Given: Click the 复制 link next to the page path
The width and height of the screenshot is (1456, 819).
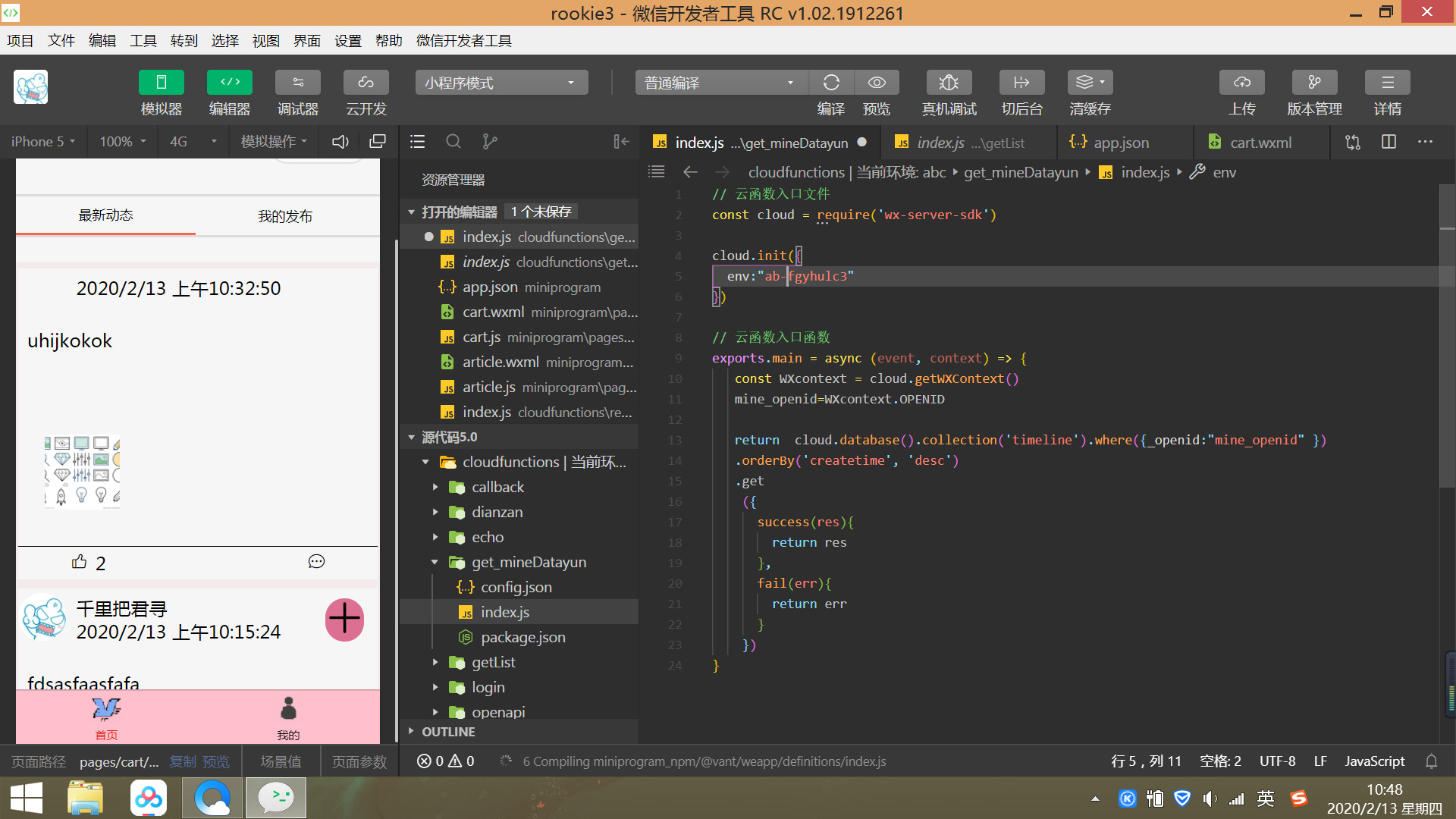Looking at the screenshot, I should [x=182, y=761].
